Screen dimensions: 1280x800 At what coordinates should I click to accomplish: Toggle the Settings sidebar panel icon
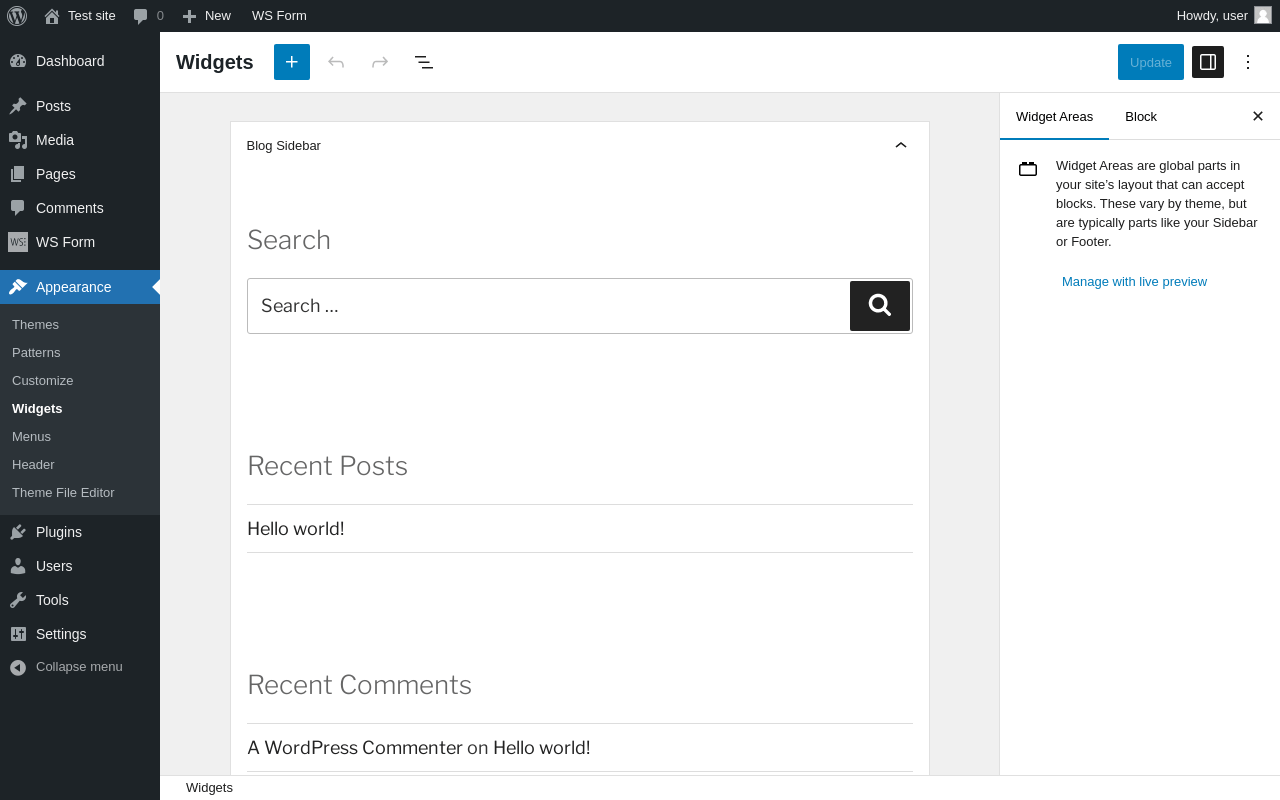[x=1208, y=62]
